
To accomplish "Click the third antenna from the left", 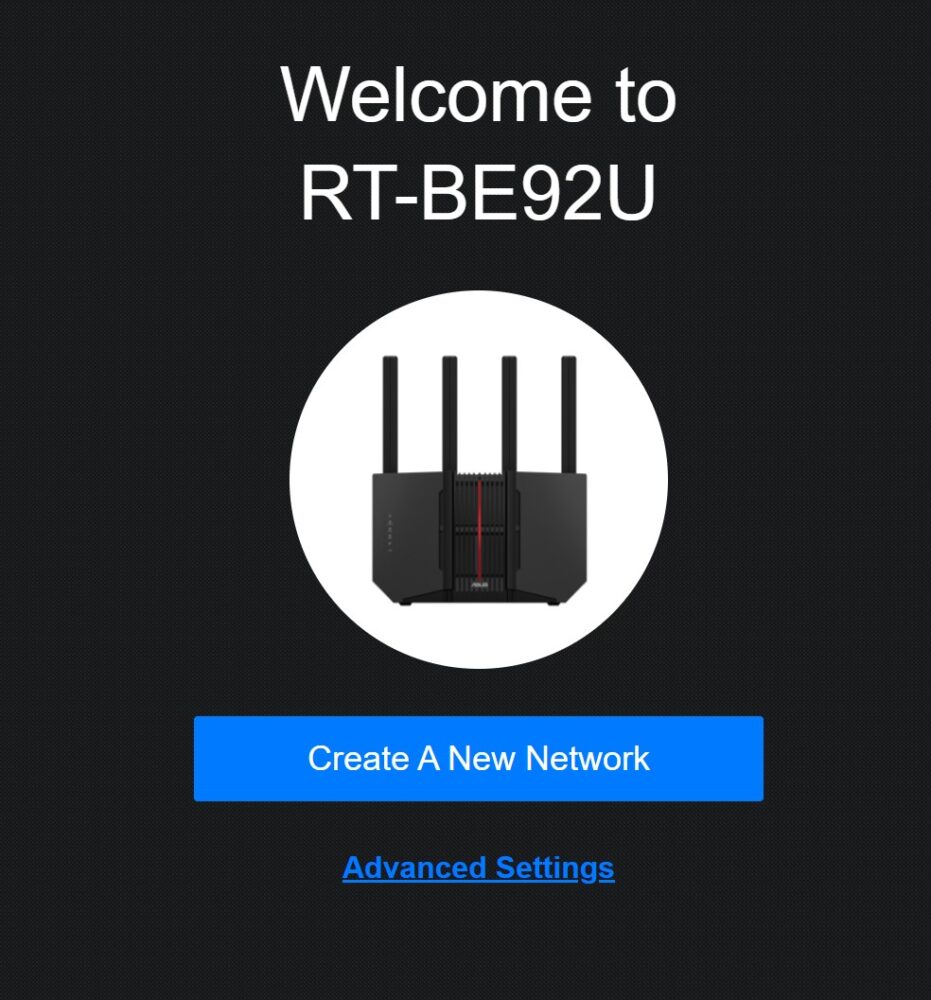I will (509, 415).
